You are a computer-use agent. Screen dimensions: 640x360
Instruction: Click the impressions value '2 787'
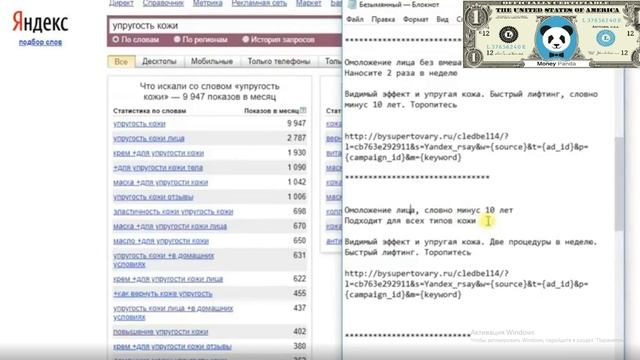[x=296, y=138]
